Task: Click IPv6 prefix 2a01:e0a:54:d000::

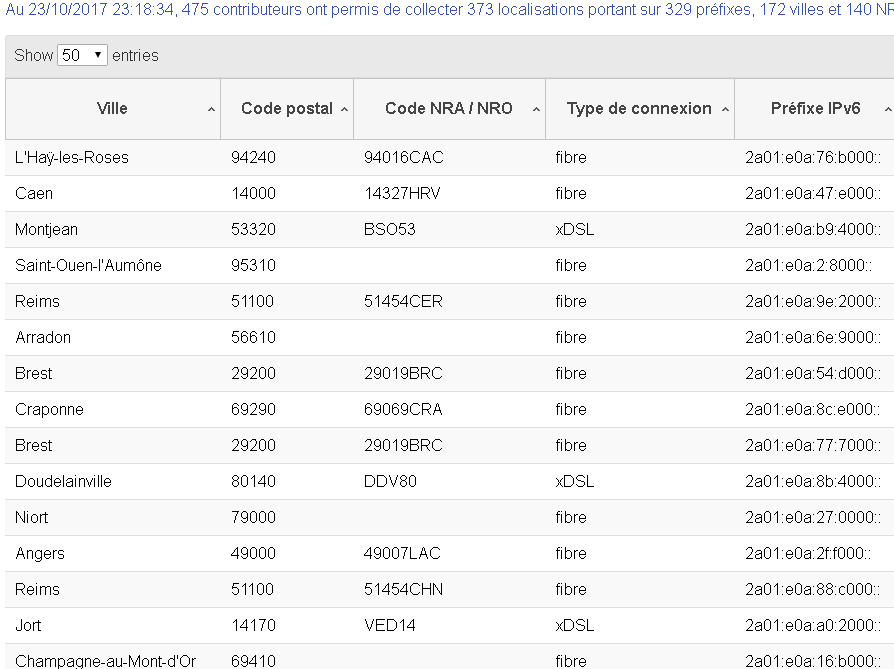Action: click(x=813, y=373)
